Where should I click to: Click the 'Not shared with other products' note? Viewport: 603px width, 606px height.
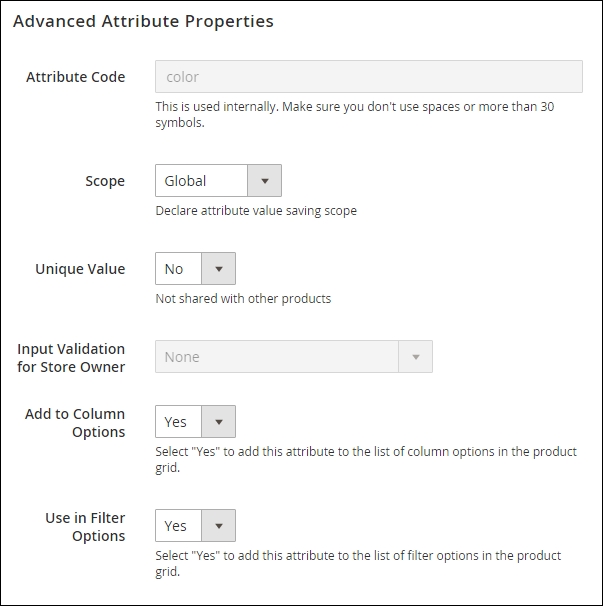[243, 298]
